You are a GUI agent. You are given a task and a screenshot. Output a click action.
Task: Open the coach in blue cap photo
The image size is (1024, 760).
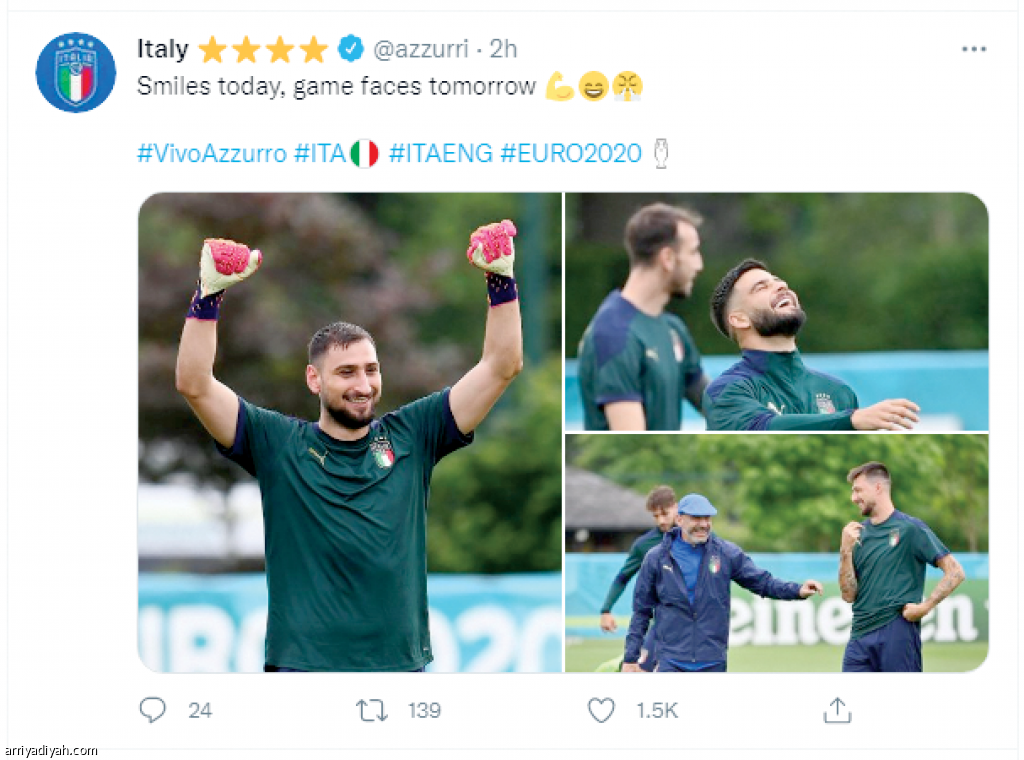776,553
